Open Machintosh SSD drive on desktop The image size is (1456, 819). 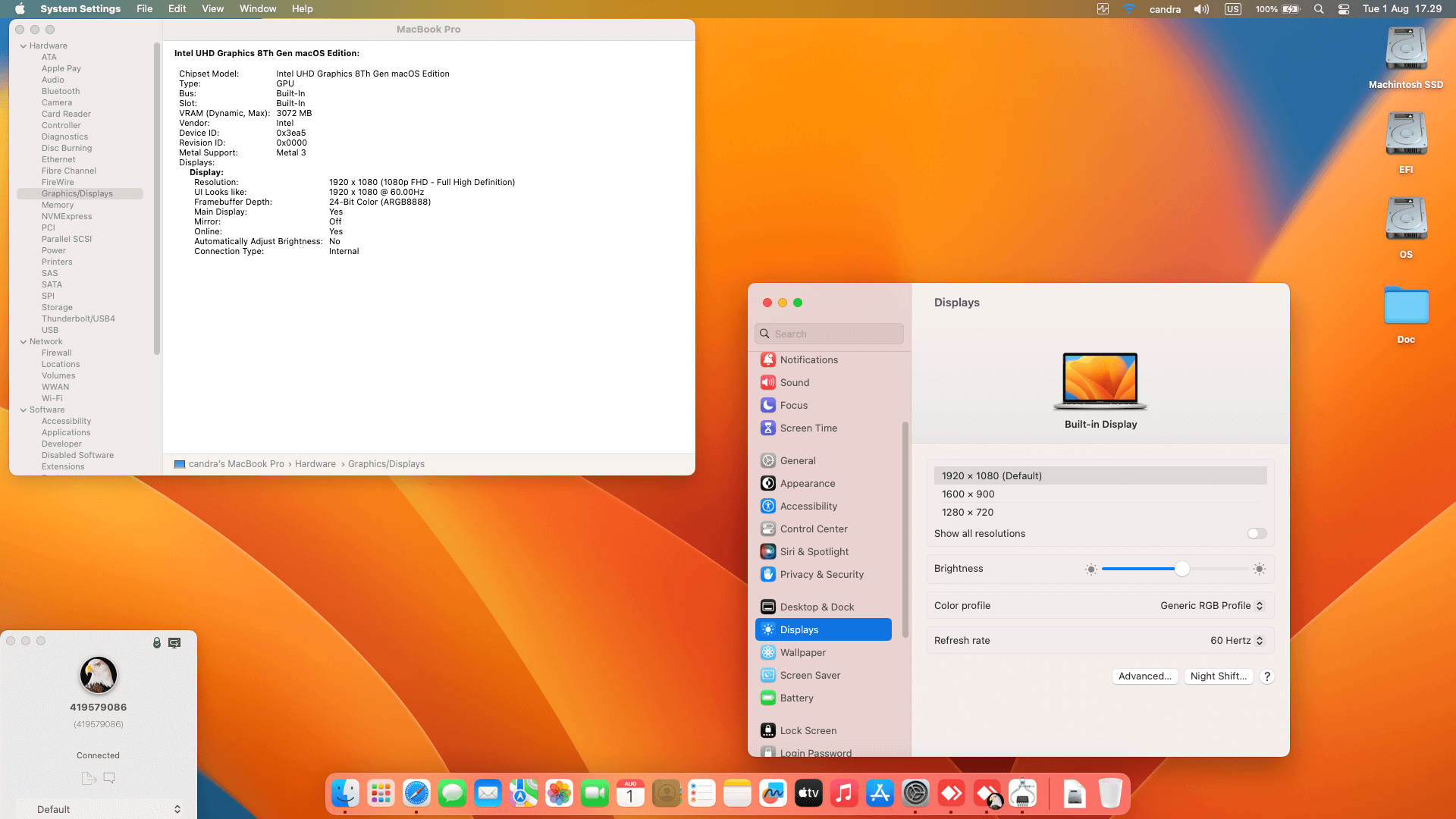point(1406,58)
